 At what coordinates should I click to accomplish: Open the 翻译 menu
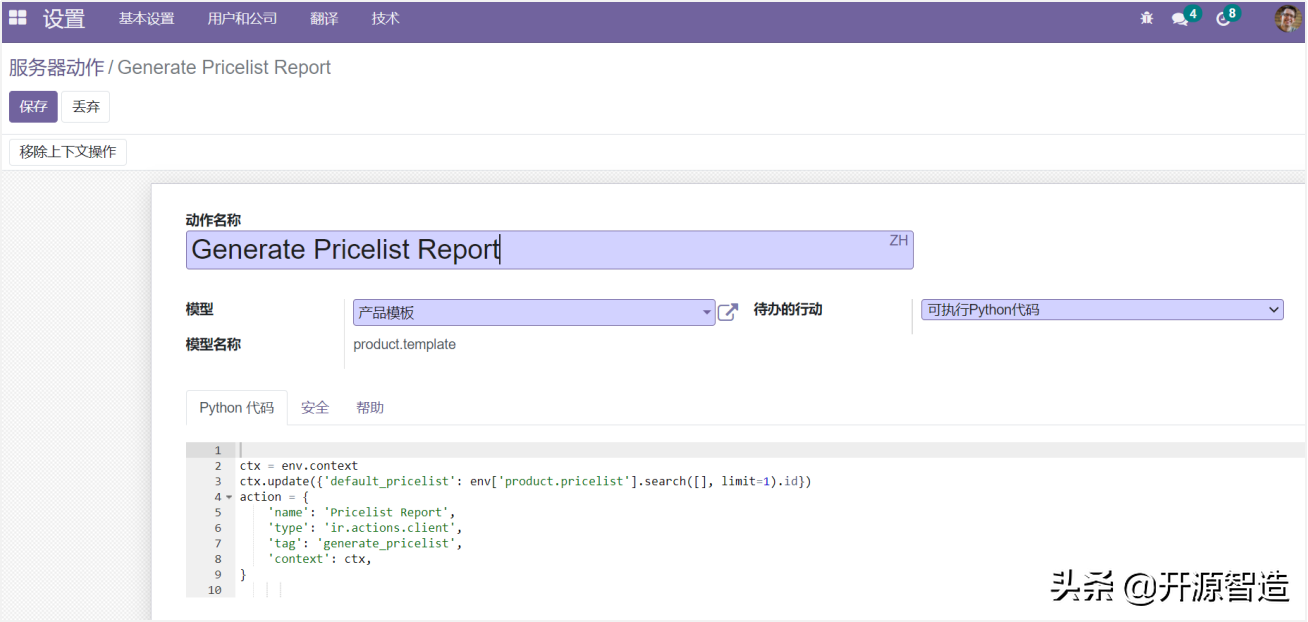pos(324,19)
